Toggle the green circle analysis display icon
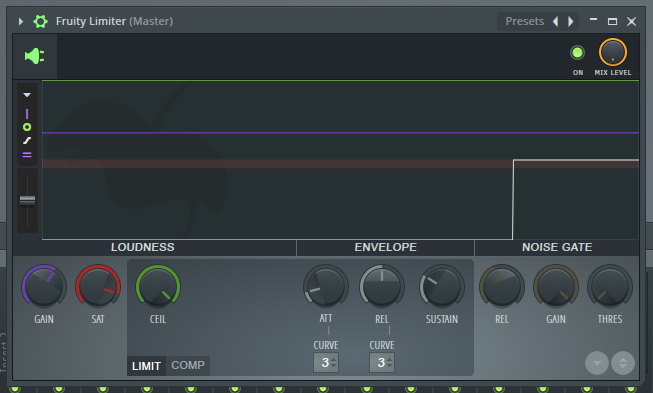Viewport: 653px width, 393px height. (27, 127)
